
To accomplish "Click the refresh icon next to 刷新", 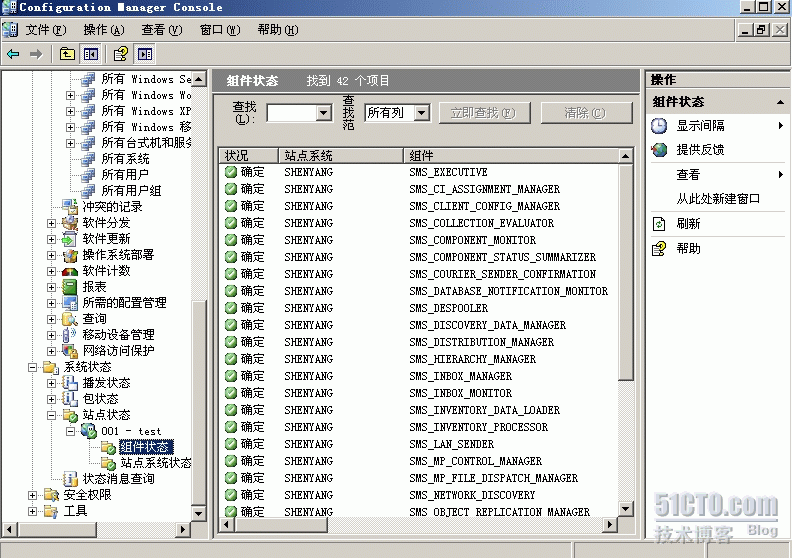I will tap(659, 224).
